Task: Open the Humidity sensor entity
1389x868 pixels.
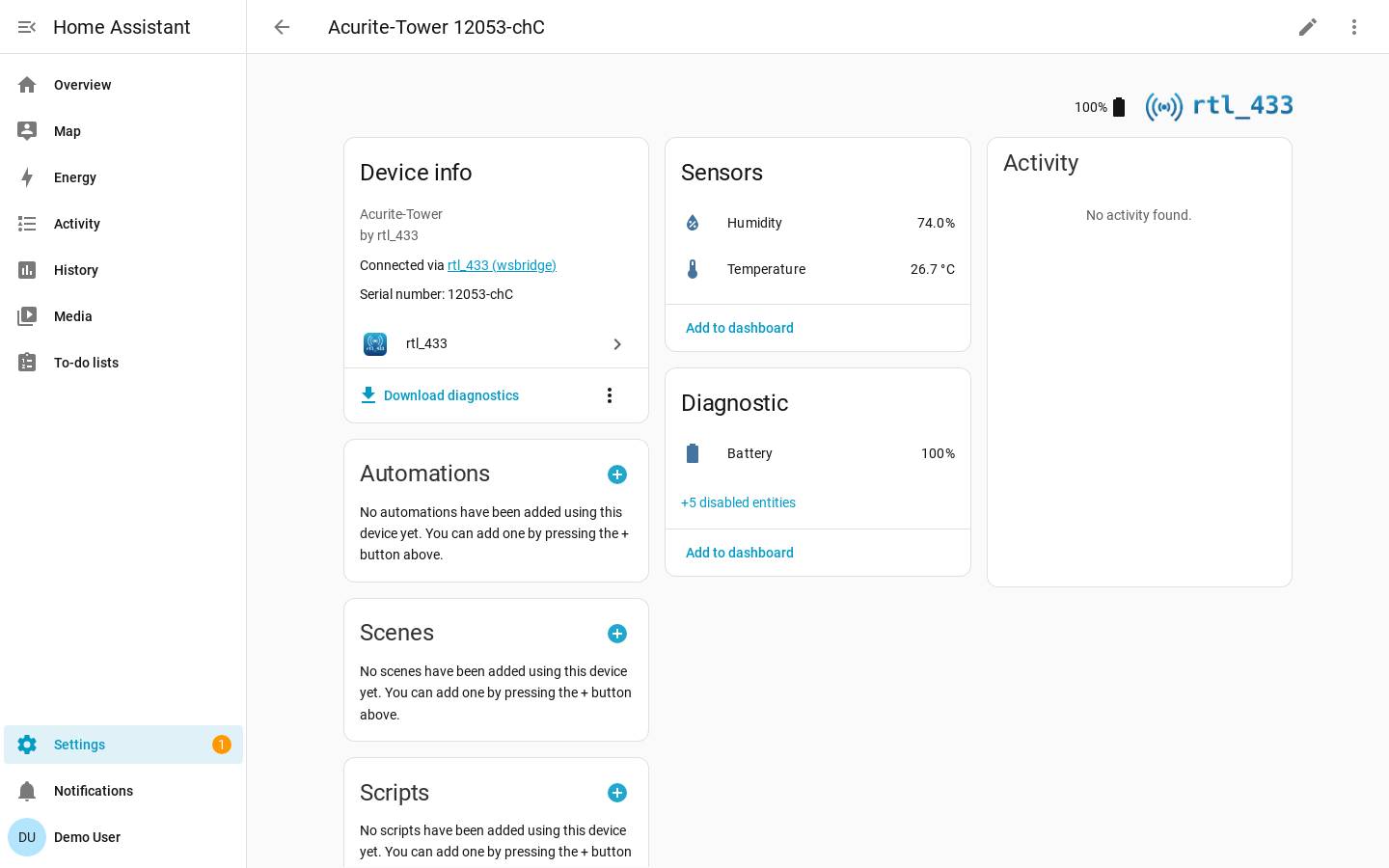Action: pyautogui.click(x=818, y=223)
